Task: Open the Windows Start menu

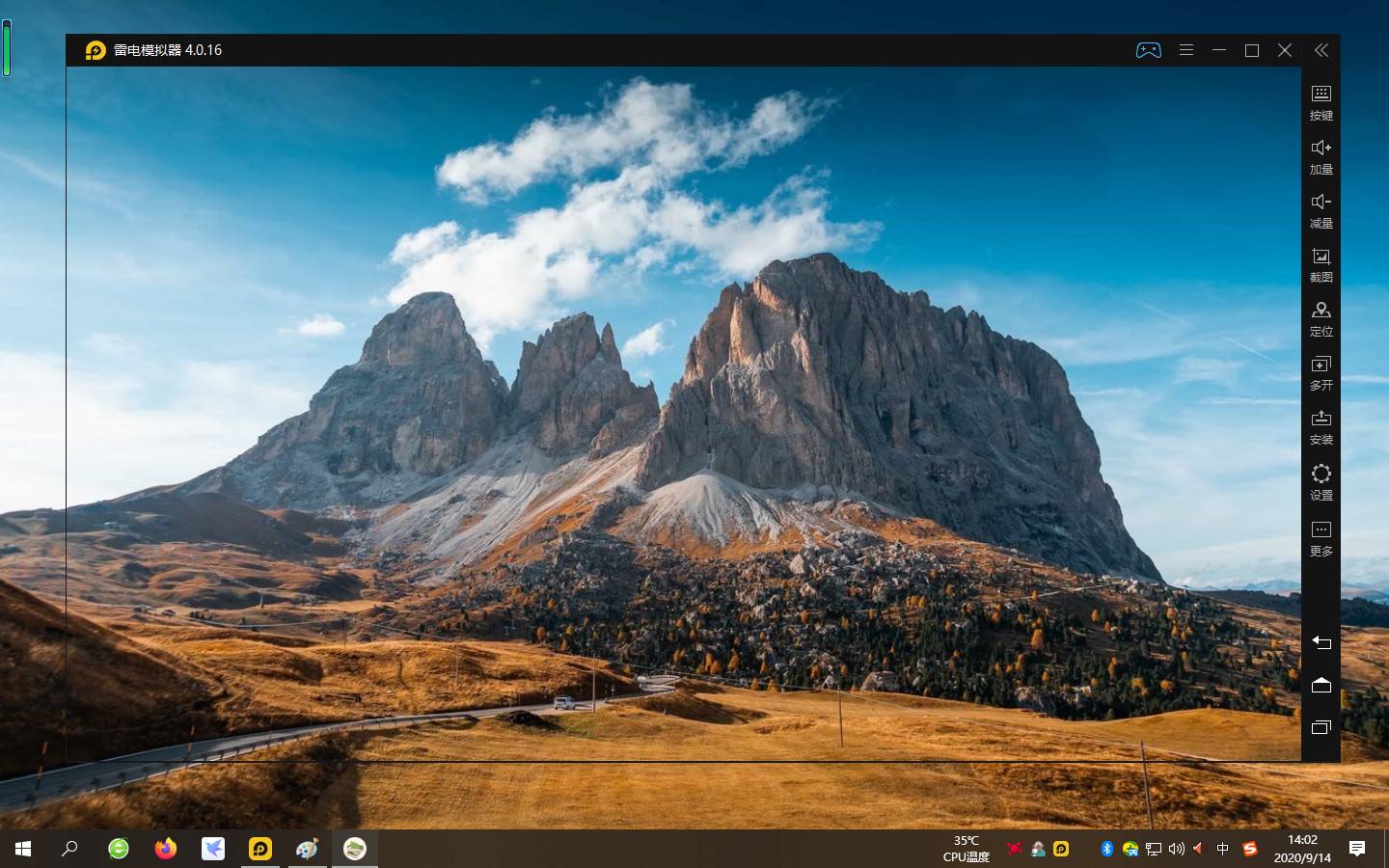Action: [23, 849]
